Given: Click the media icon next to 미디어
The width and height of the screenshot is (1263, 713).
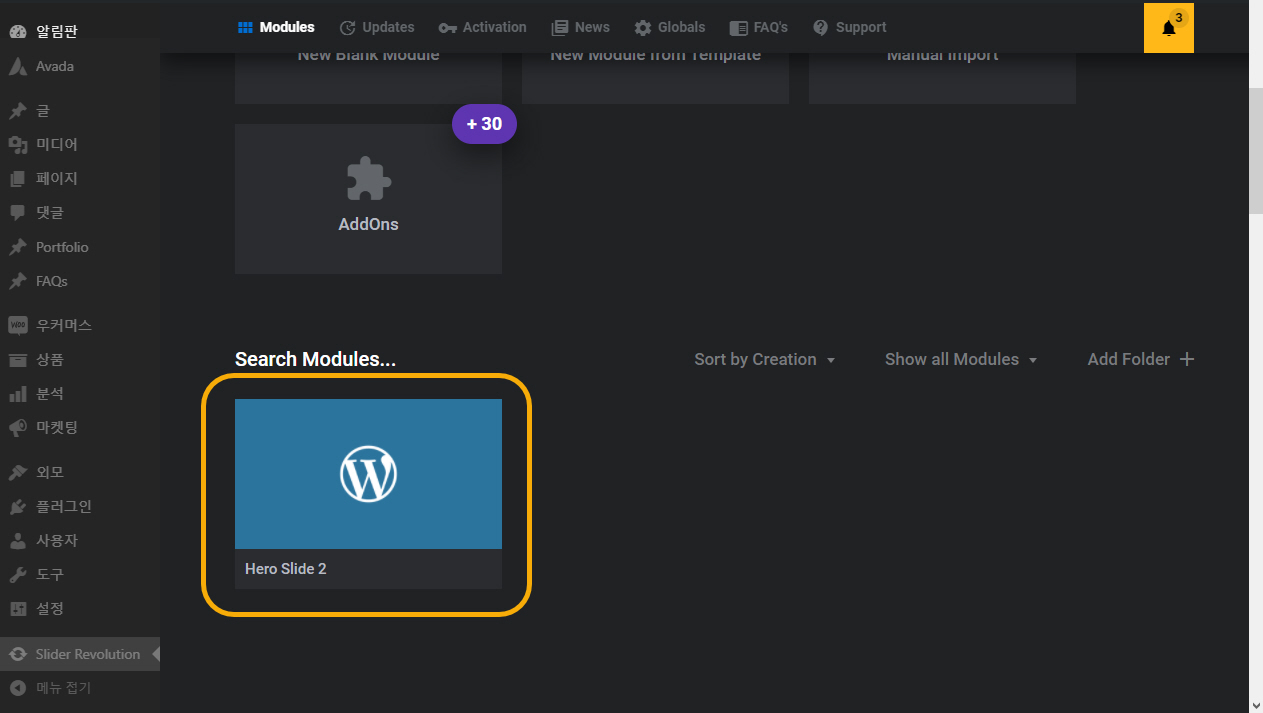Looking at the screenshot, I should [x=17, y=145].
